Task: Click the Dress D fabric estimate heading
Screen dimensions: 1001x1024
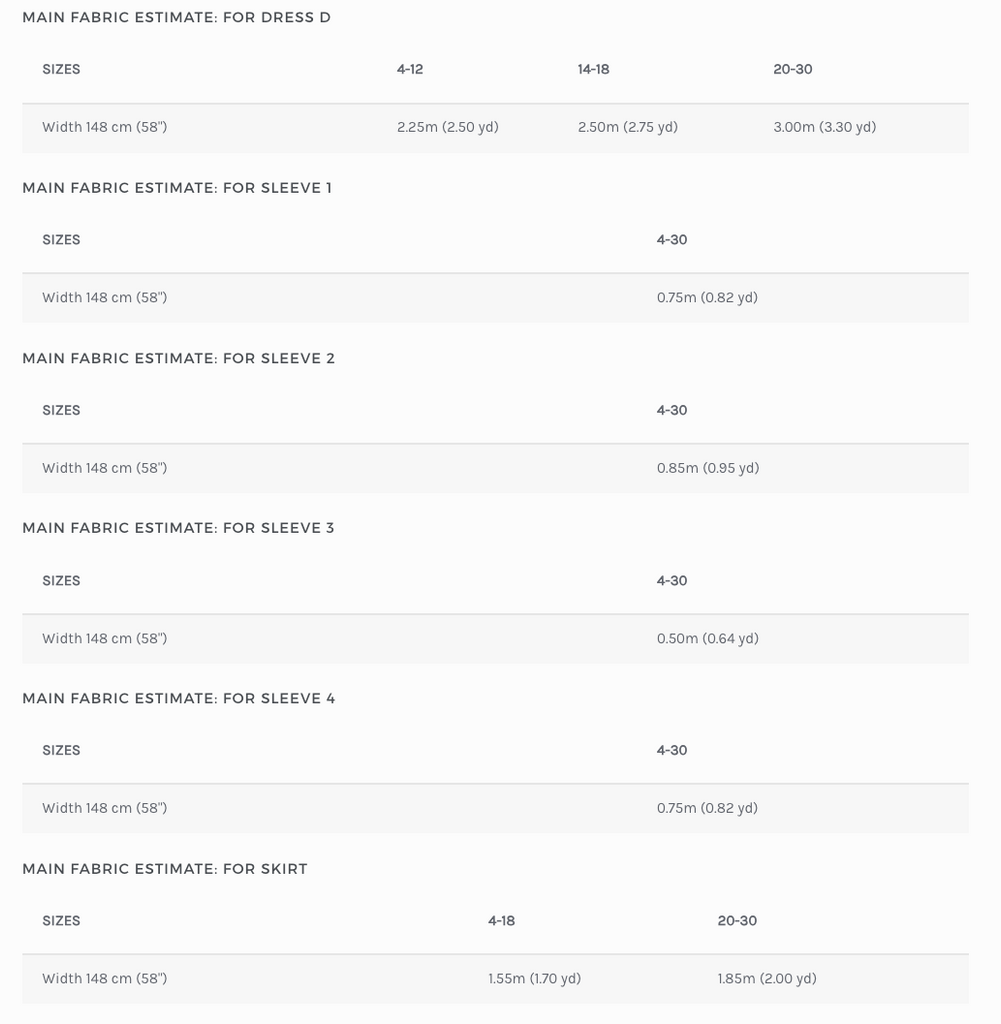Action: (x=176, y=17)
